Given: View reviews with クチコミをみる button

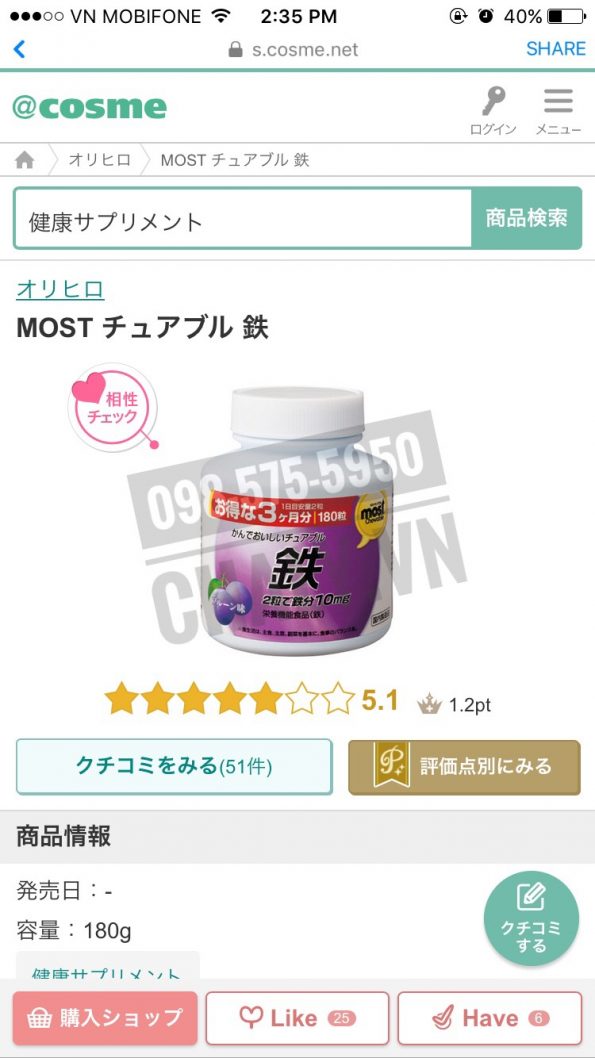Looking at the screenshot, I should [174, 767].
